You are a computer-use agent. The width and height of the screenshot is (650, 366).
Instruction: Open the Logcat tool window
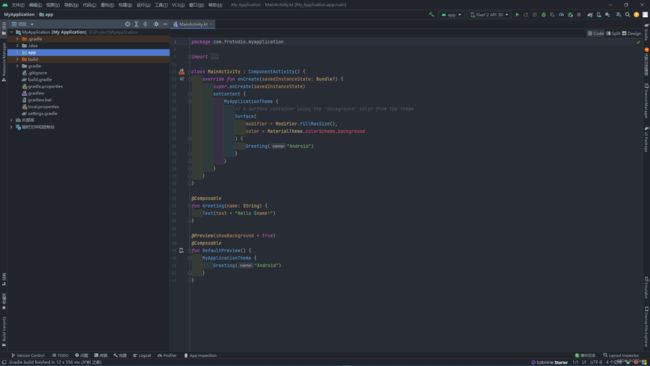point(142,355)
